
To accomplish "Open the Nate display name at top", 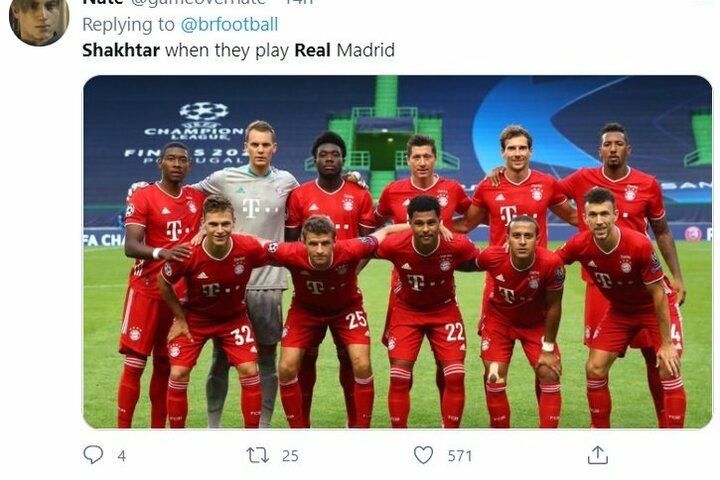I will pos(102,2).
